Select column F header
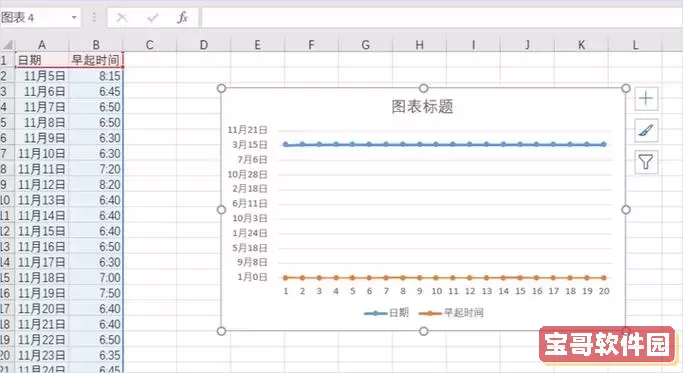The width and height of the screenshot is (683, 373). coord(311,45)
